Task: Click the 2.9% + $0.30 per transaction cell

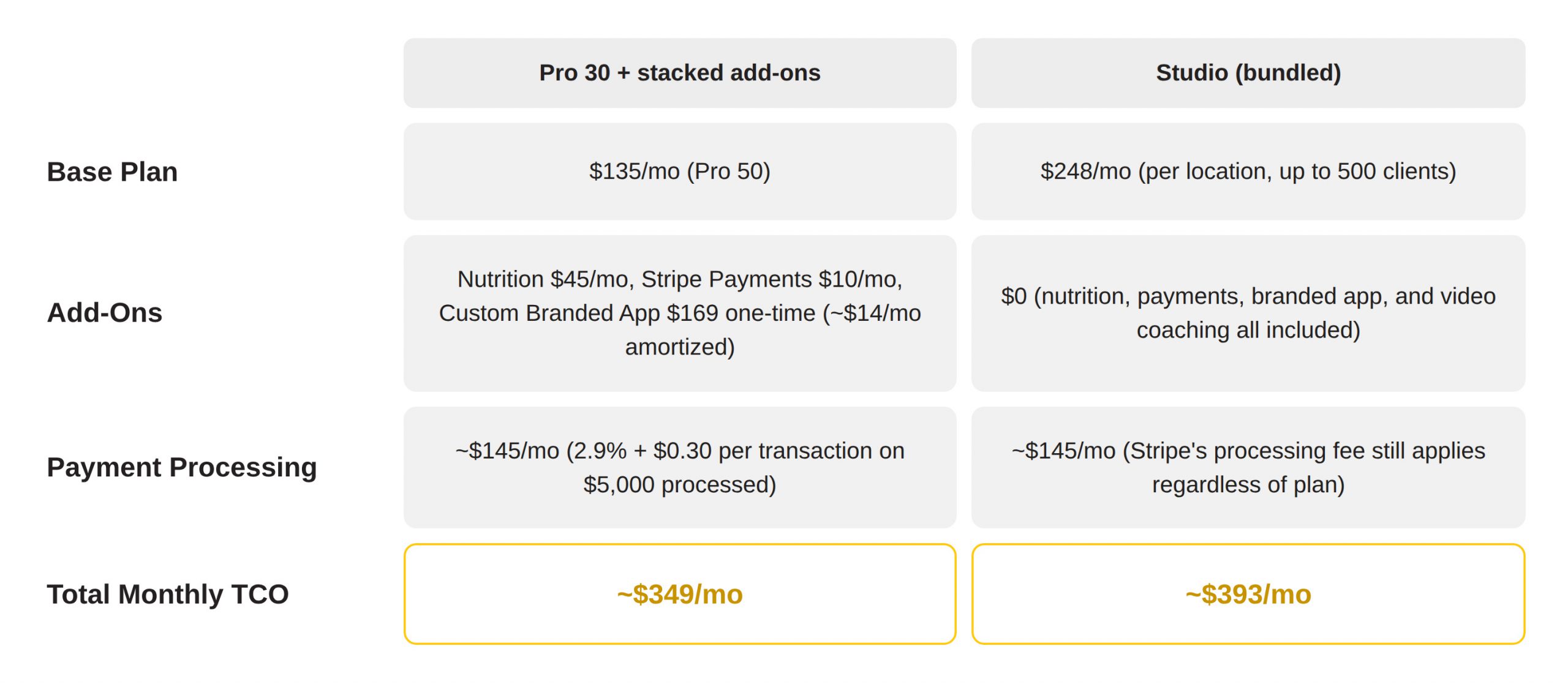Action: click(x=679, y=467)
